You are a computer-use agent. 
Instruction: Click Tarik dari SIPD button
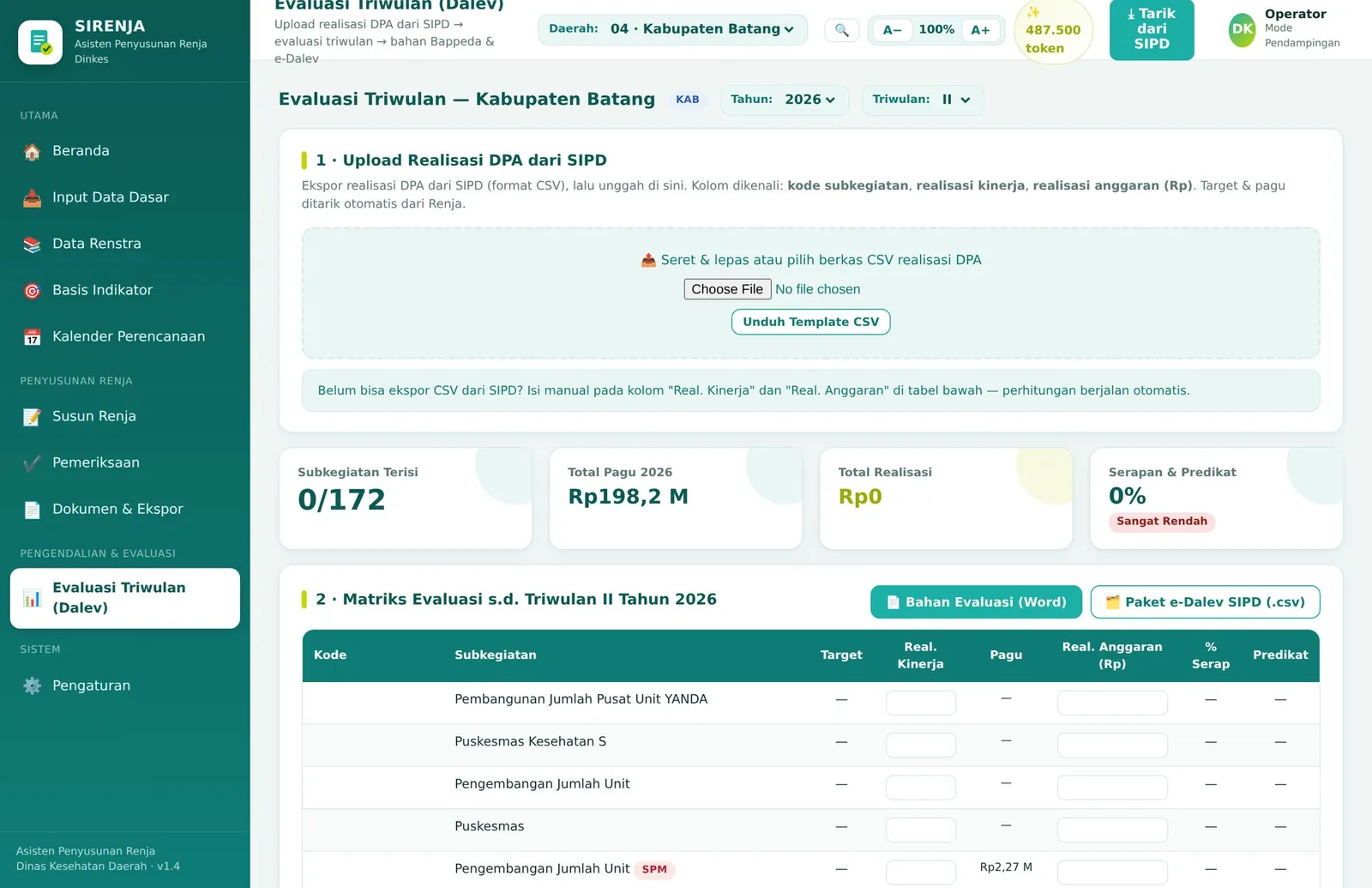(1152, 29)
